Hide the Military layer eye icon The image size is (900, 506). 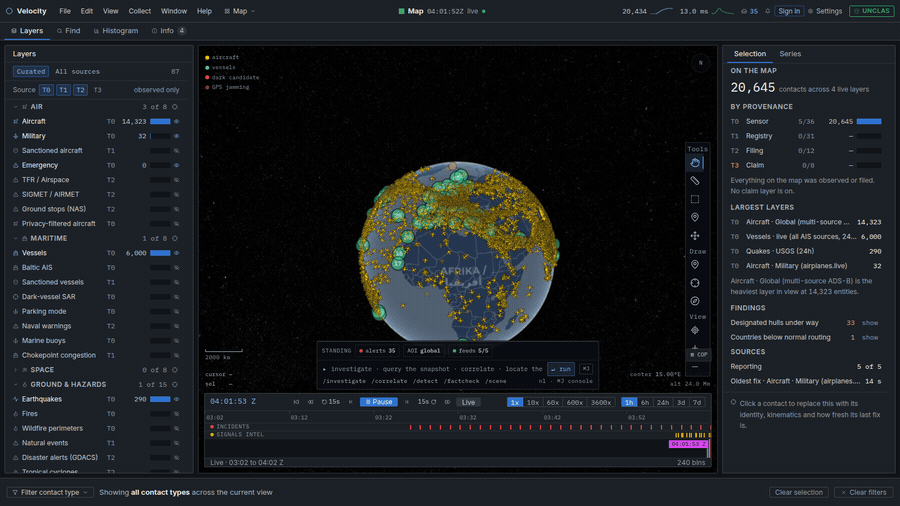click(176, 136)
